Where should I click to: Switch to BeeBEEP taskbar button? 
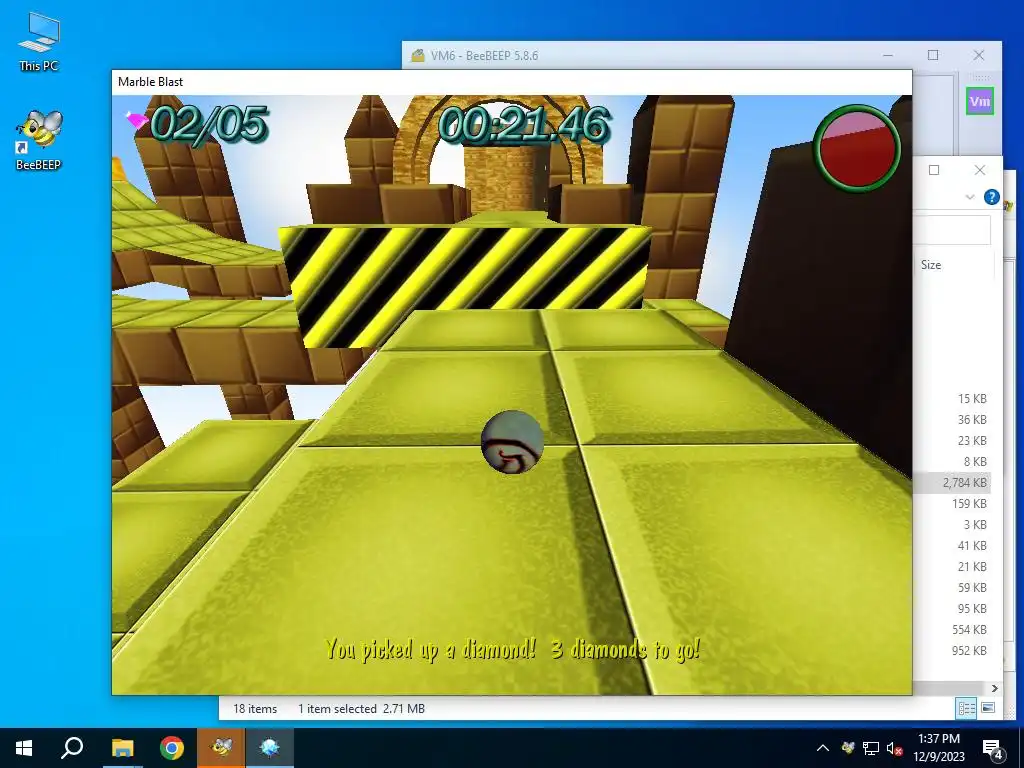click(x=221, y=748)
